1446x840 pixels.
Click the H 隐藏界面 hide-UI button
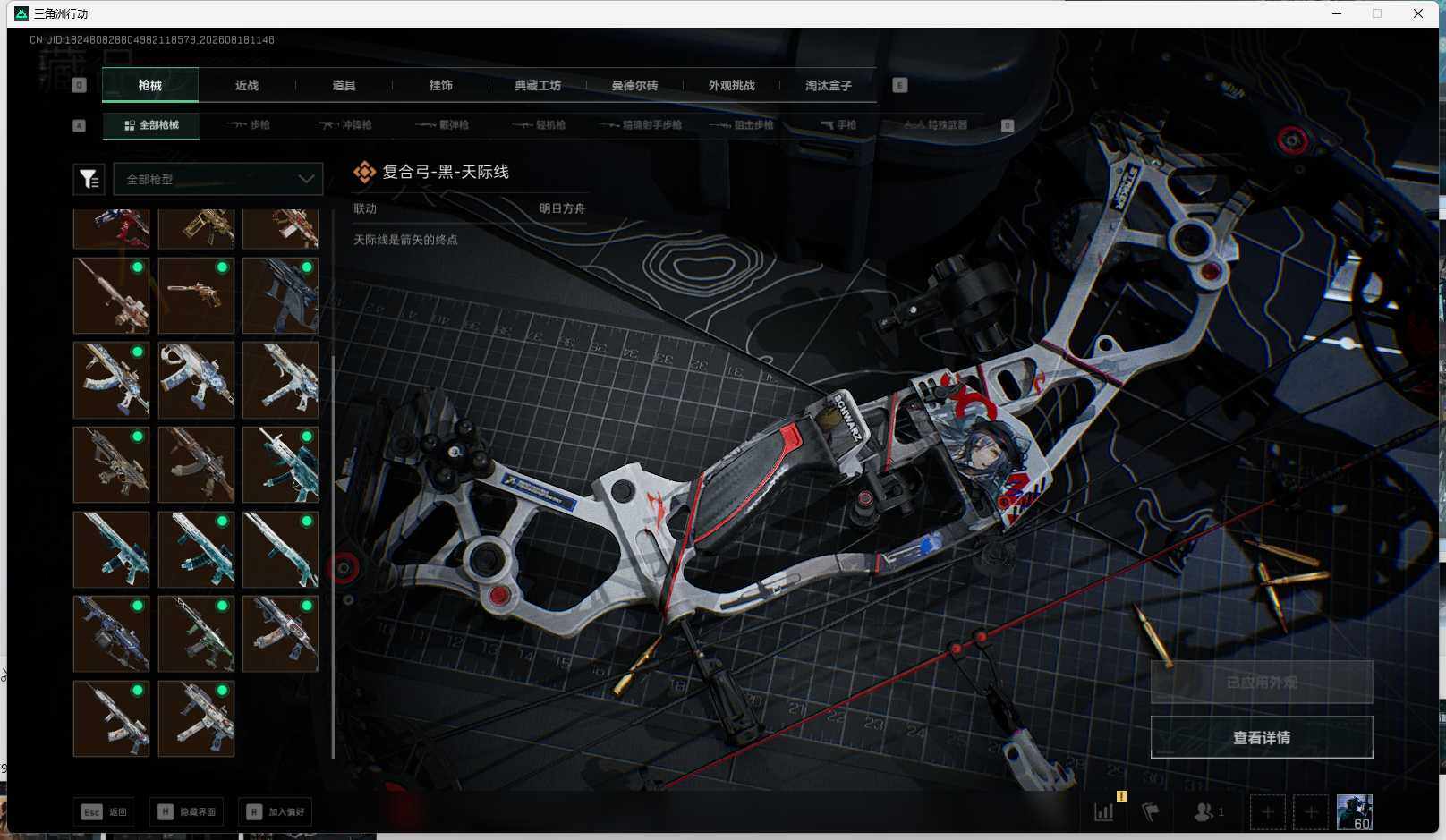click(x=188, y=811)
